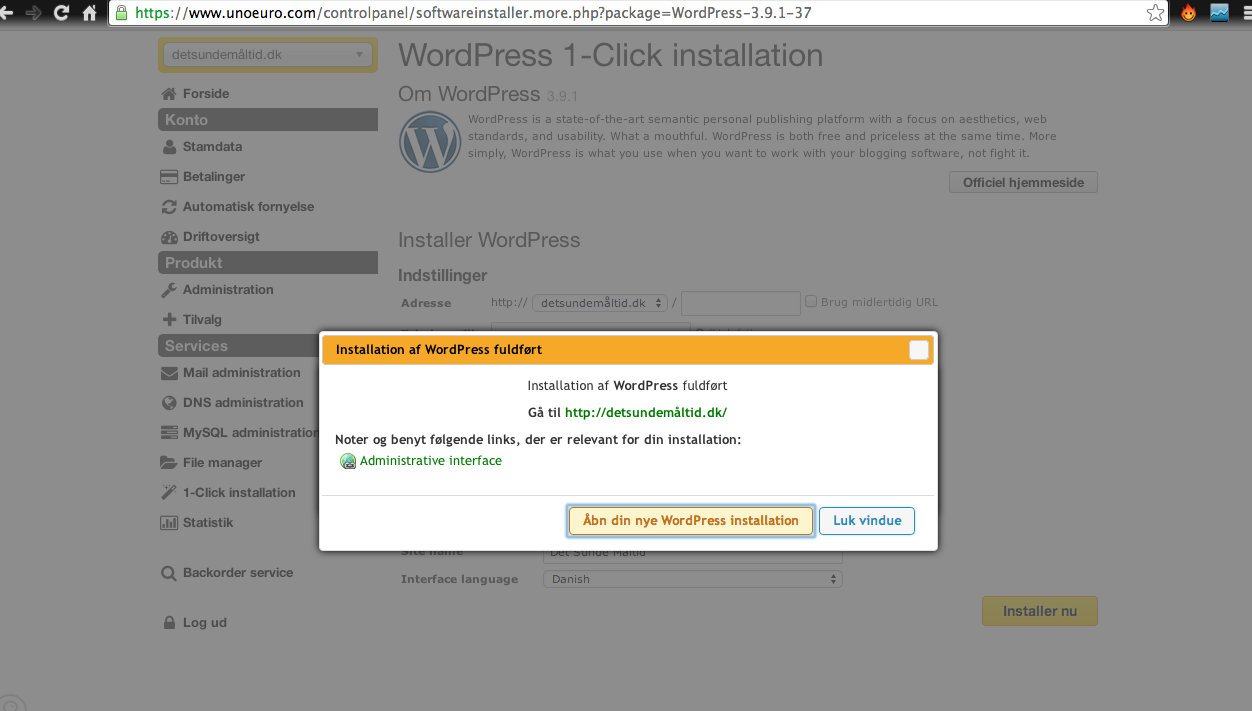
Task: Go to the browser home page icon
Action: 90,13
